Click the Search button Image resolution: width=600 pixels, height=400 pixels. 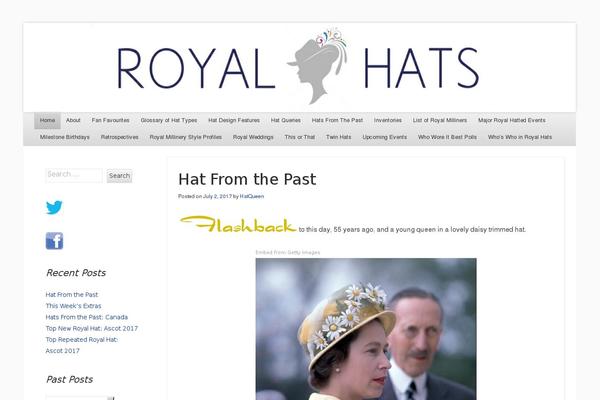(x=119, y=176)
